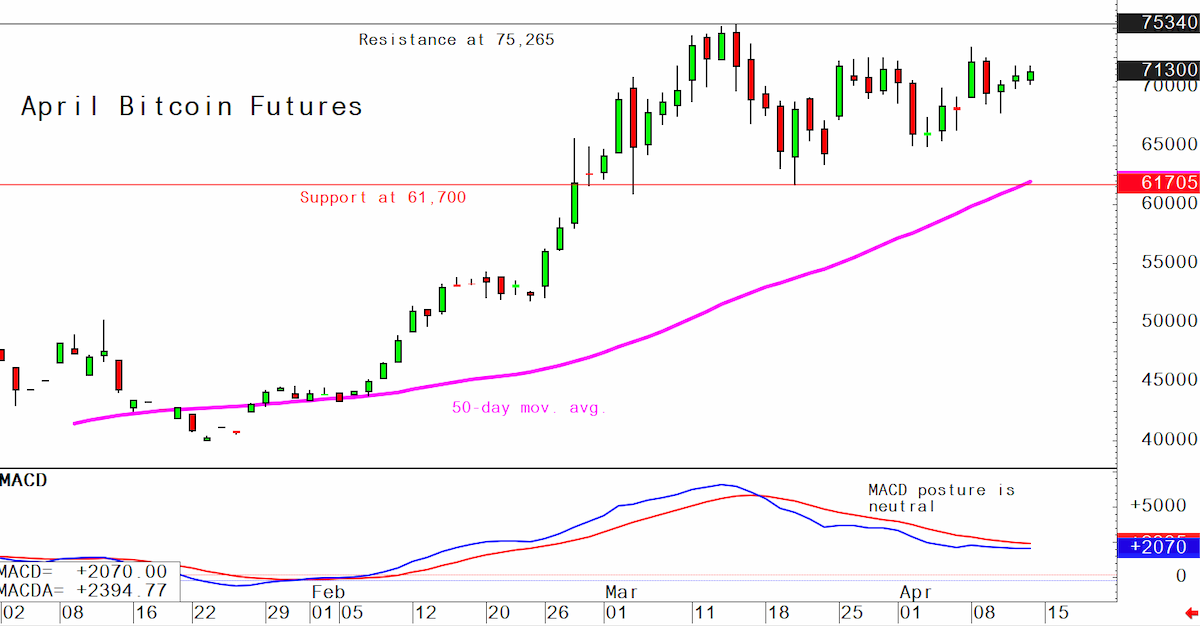
Task: Select the 75340 price label
Action: [x=1158, y=24]
